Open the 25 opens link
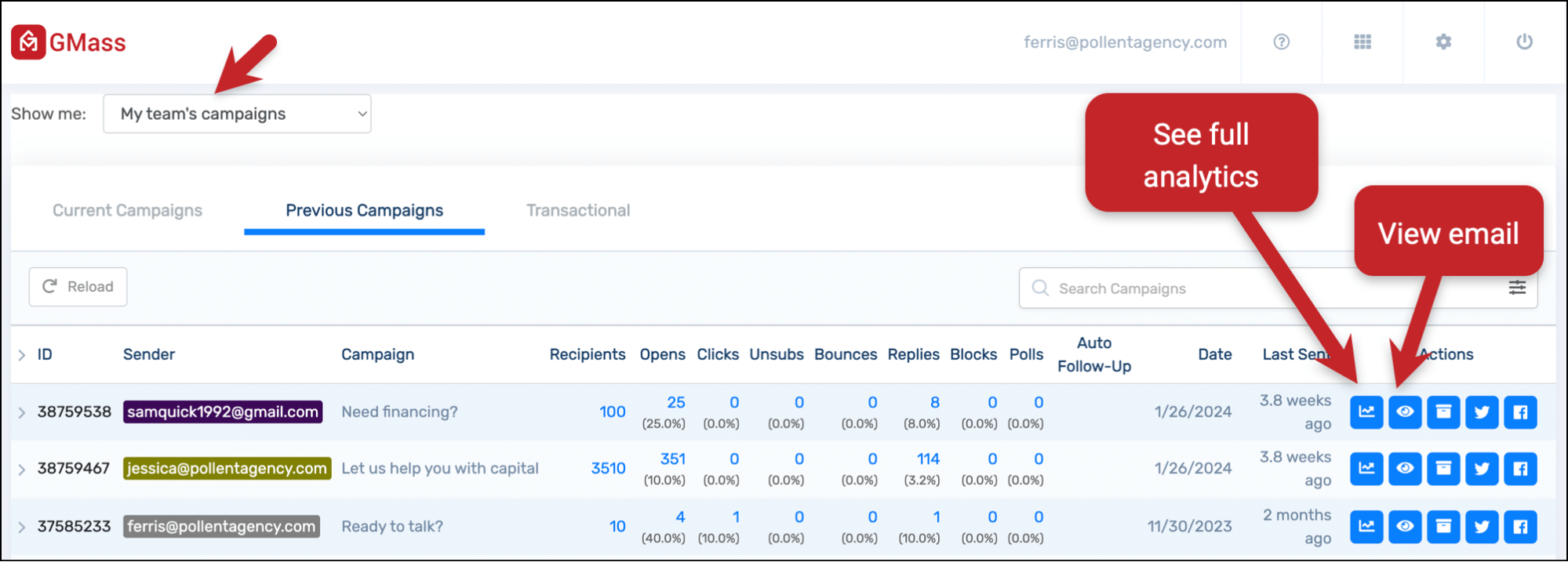 [x=675, y=403]
